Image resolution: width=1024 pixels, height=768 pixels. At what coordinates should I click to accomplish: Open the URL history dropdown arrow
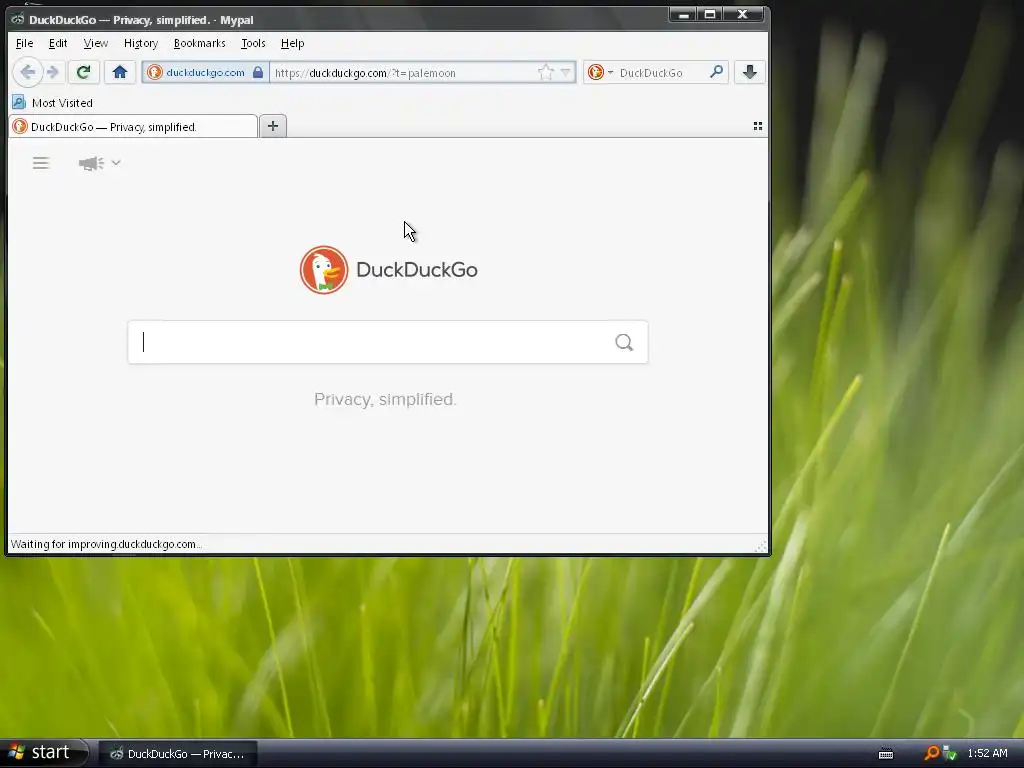(x=566, y=72)
